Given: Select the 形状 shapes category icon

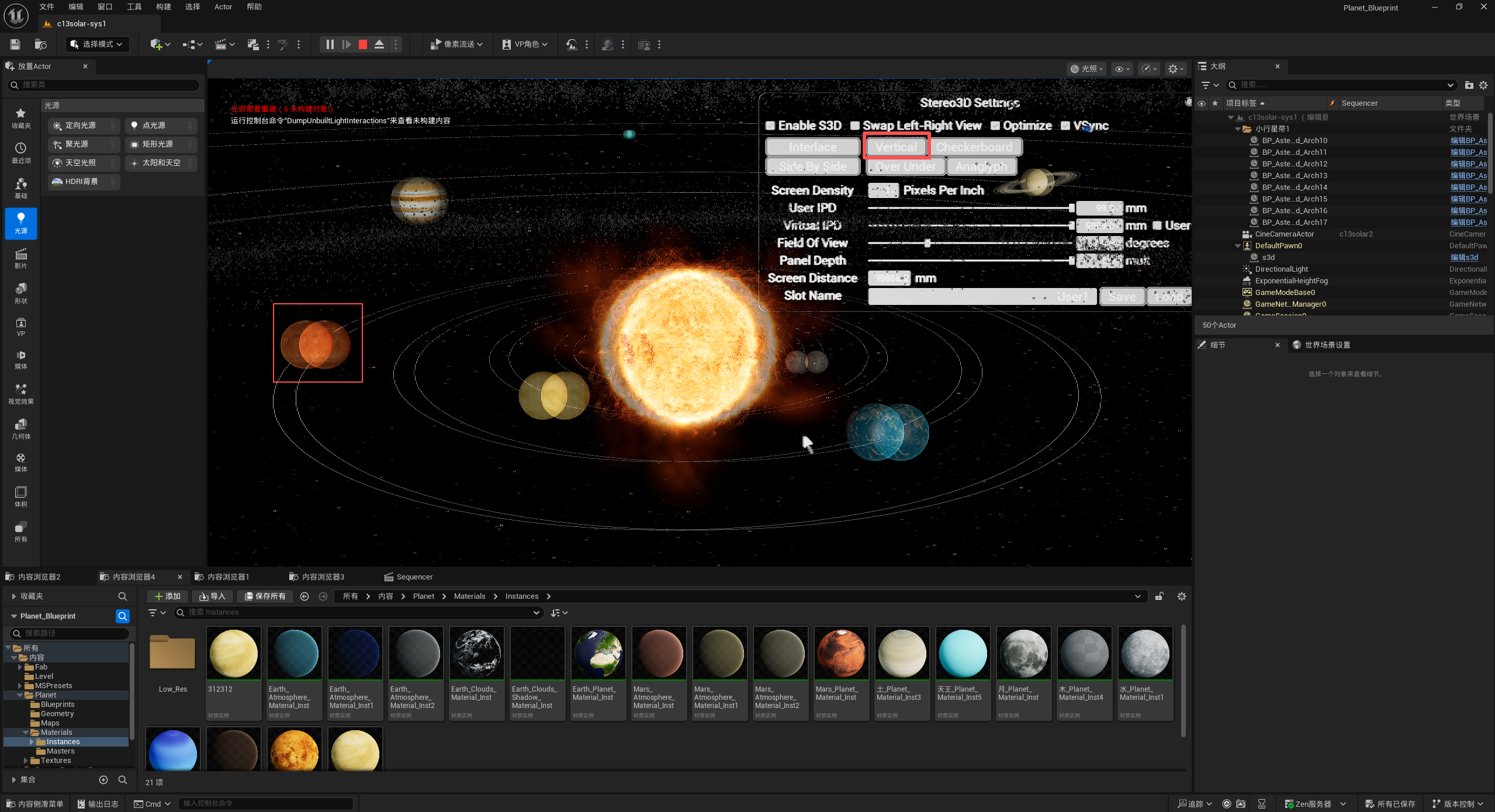Looking at the screenshot, I should pyautogui.click(x=21, y=293).
